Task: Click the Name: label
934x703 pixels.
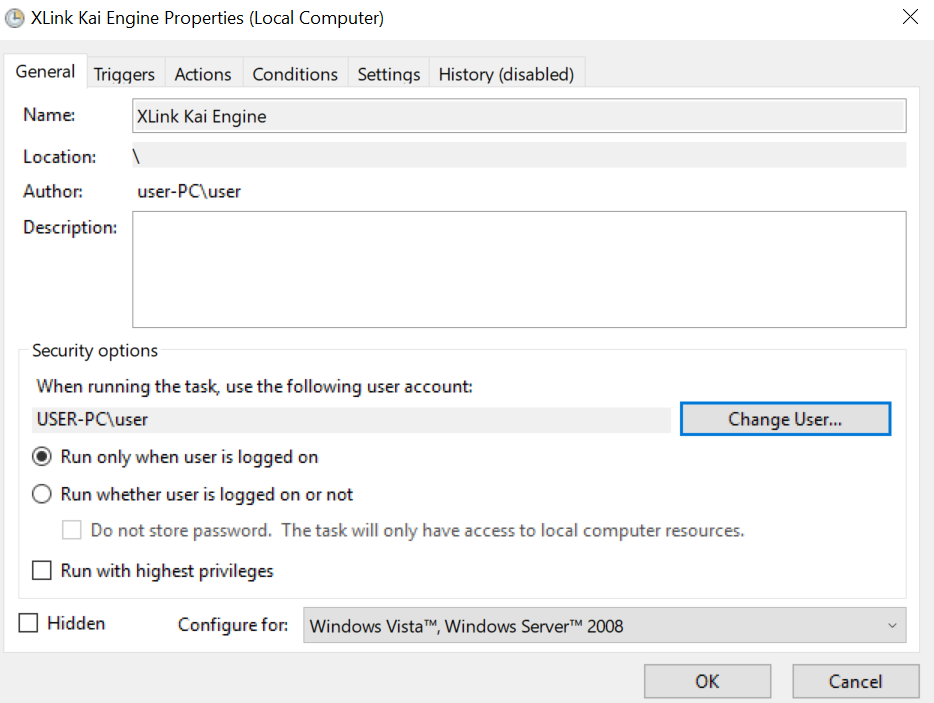Action: point(49,114)
